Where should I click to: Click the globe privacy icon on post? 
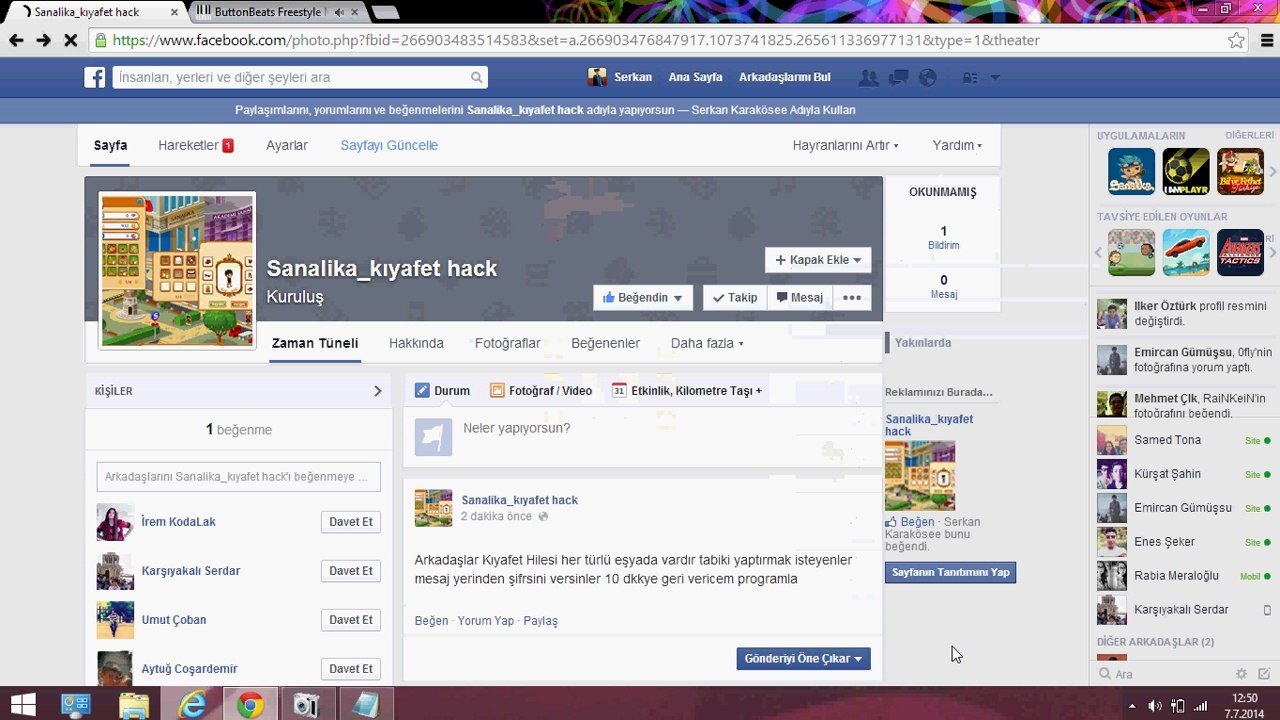point(543,517)
